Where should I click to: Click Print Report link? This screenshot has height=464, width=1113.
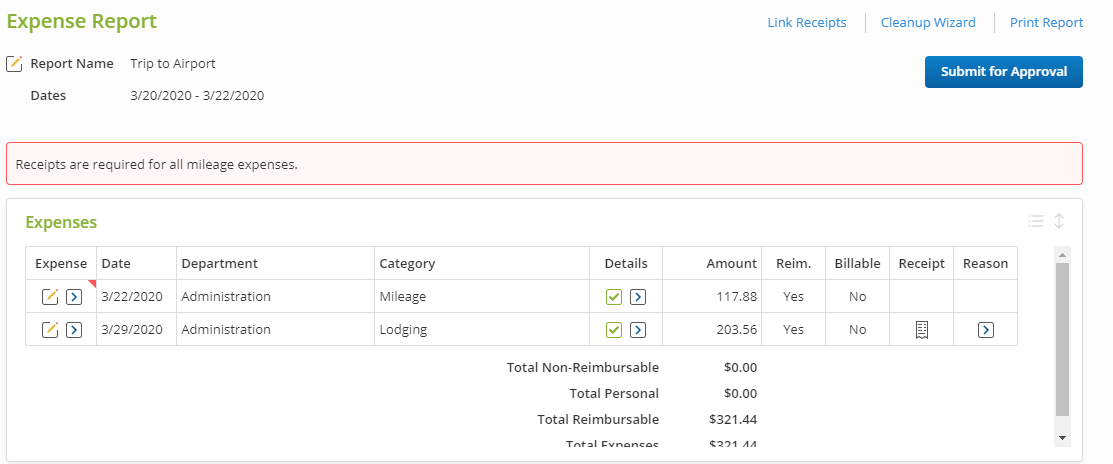pyautogui.click(x=1046, y=23)
